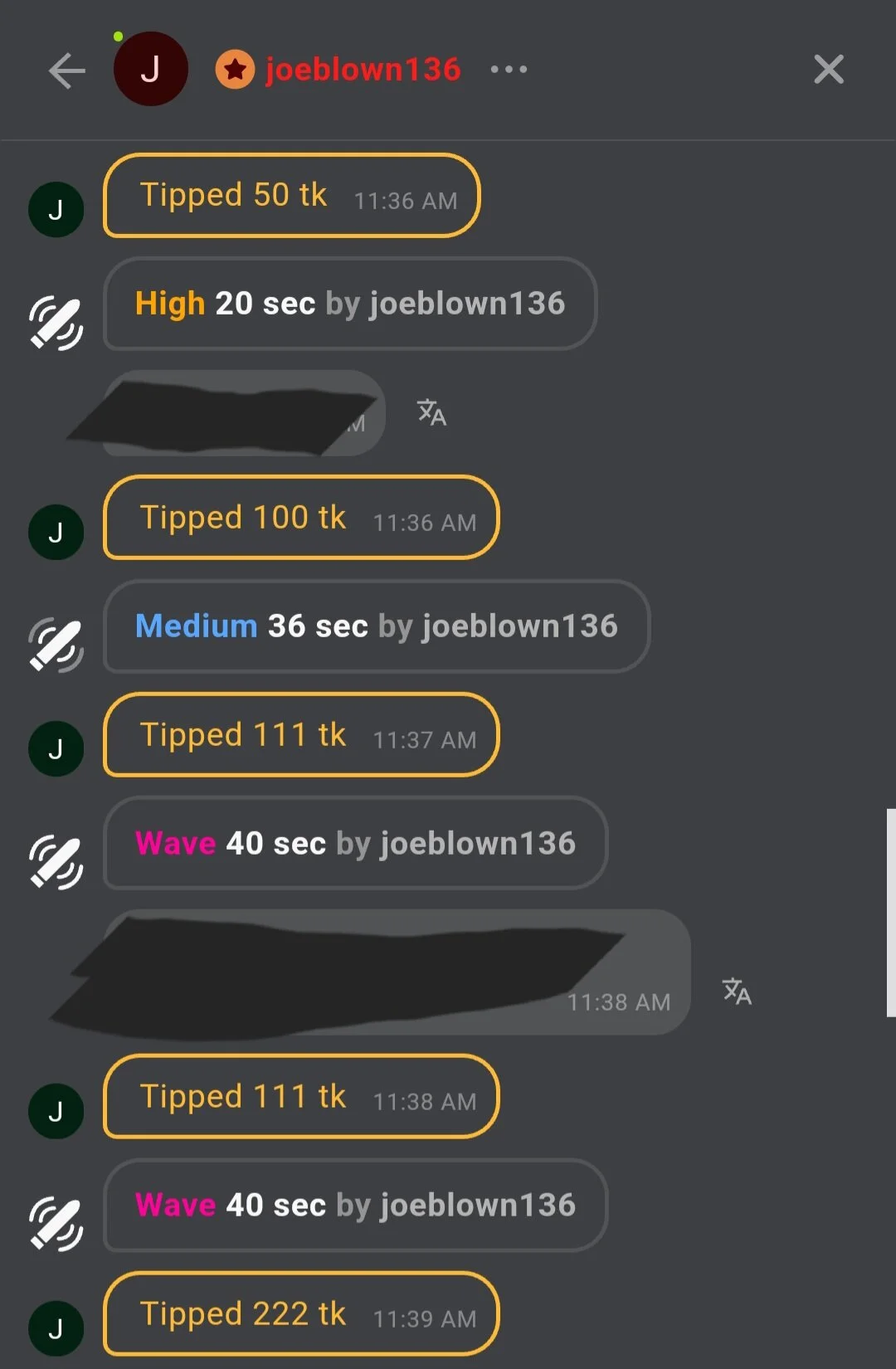The image size is (896, 1369).
Task: Select the Tipped 100 tk message
Action: (301, 518)
